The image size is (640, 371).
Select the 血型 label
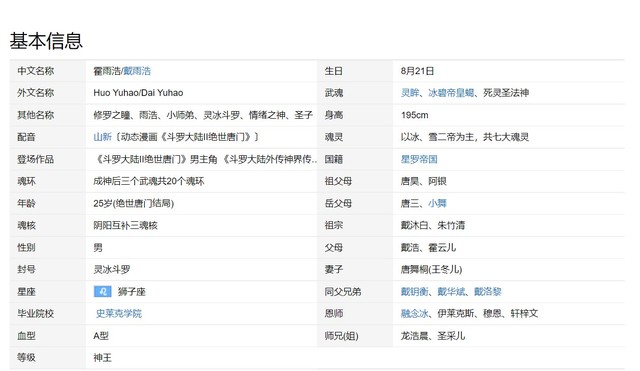pos(26,335)
